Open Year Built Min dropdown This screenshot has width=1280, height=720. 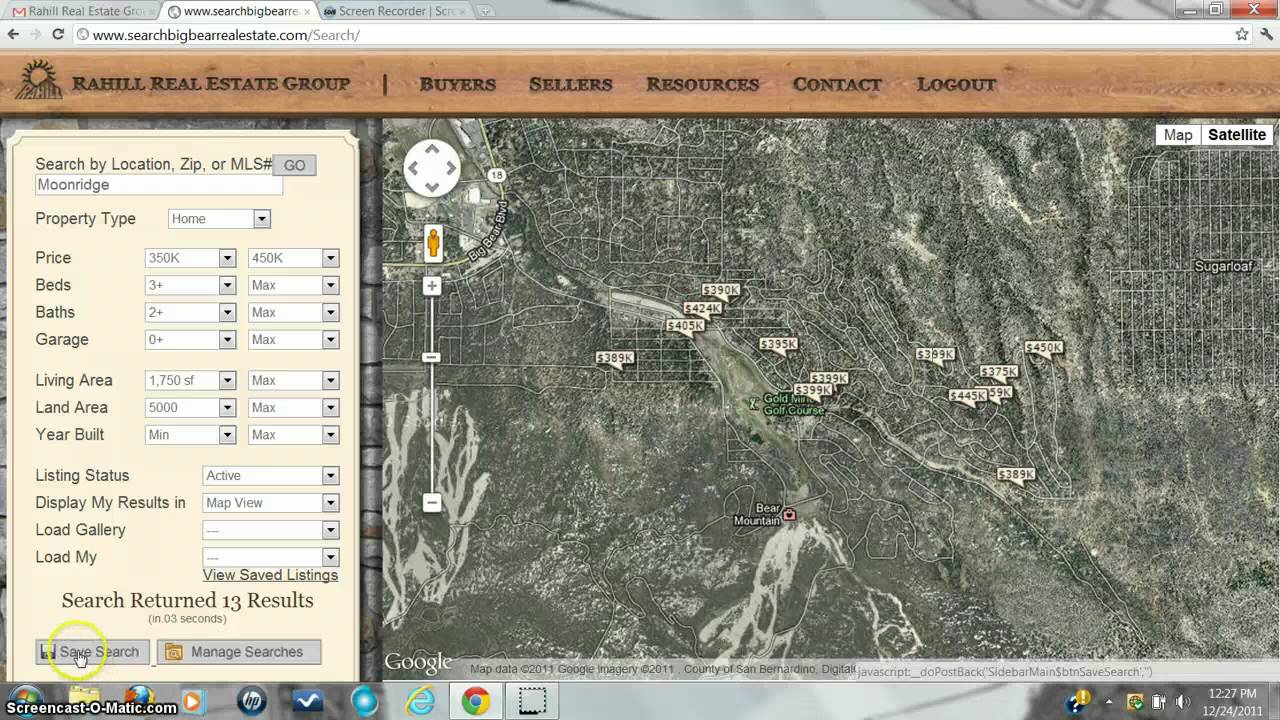[x=190, y=435]
